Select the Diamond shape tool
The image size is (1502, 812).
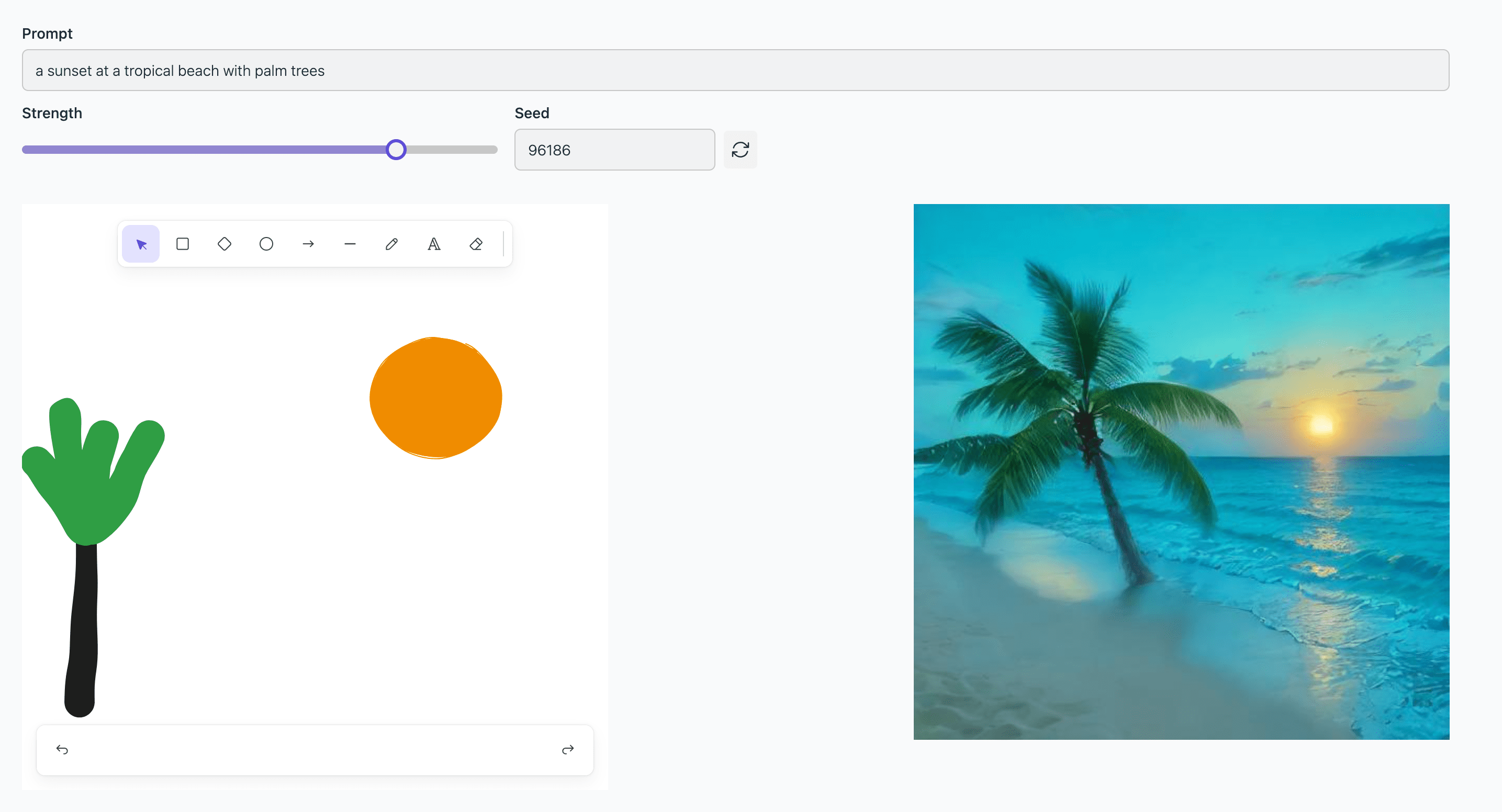[x=225, y=244]
